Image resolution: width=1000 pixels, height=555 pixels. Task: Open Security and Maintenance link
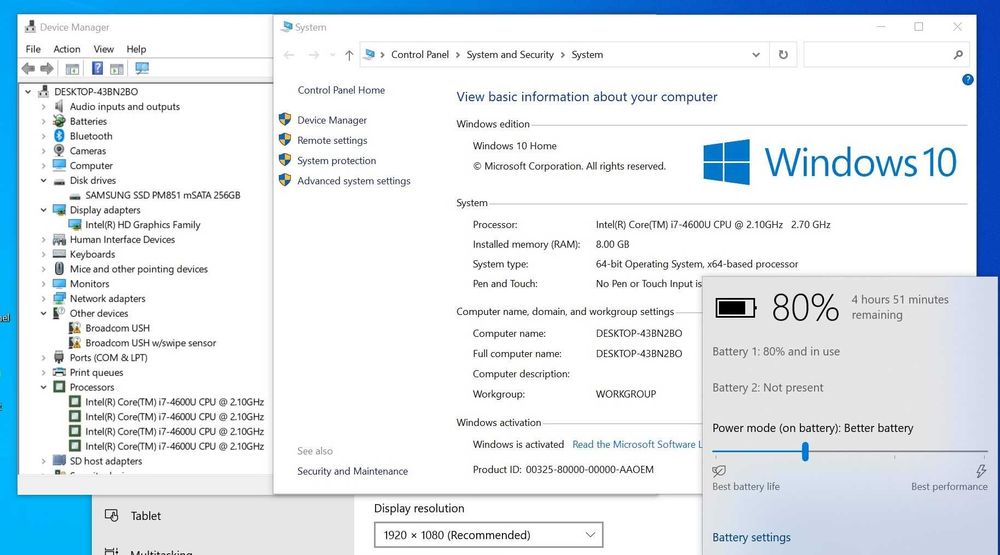tap(352, 471)
